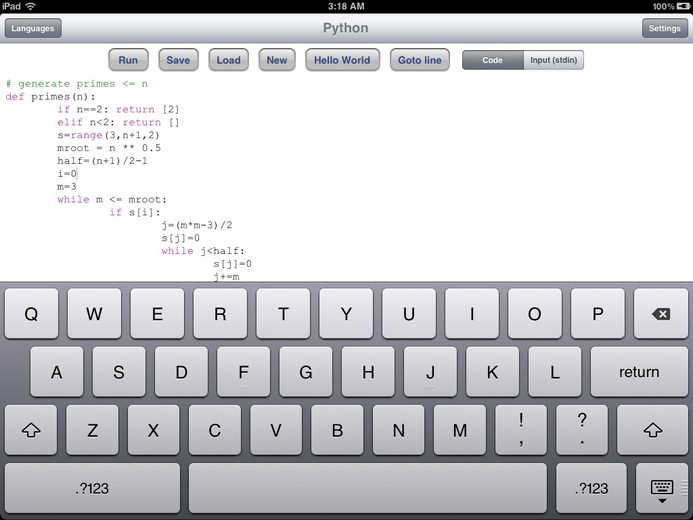Tap the H key

pyautogui.click(x=368, y=372)
